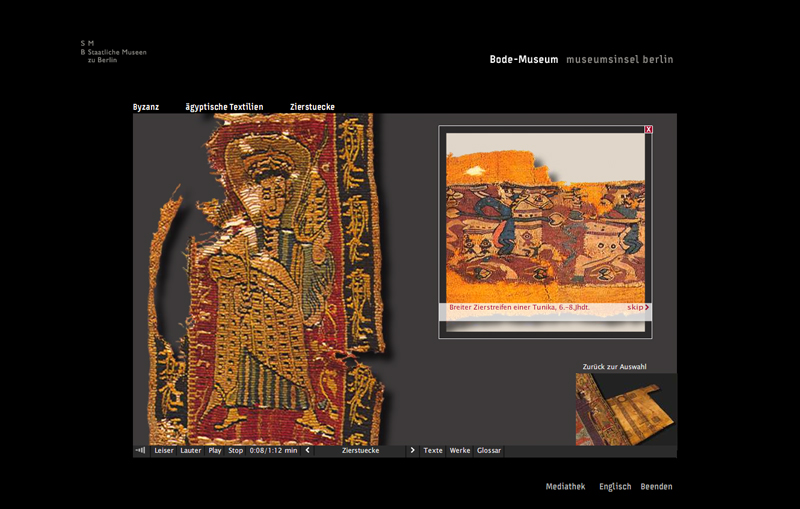Screen dimensions: 800x509
Task: Select Zierstuecke label in bottom navigation bar
Action: click(x=360, y=450)
